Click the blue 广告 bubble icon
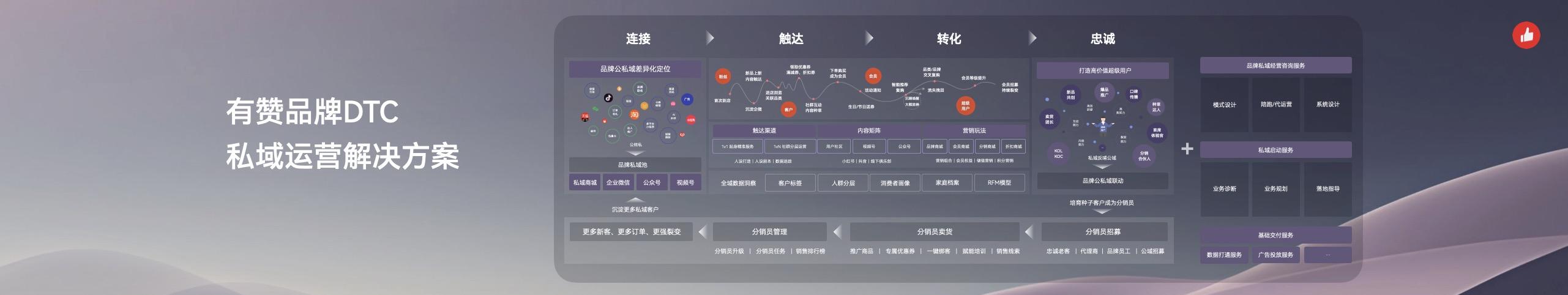This screenshot has width=1568, height=295. (687, 99)
